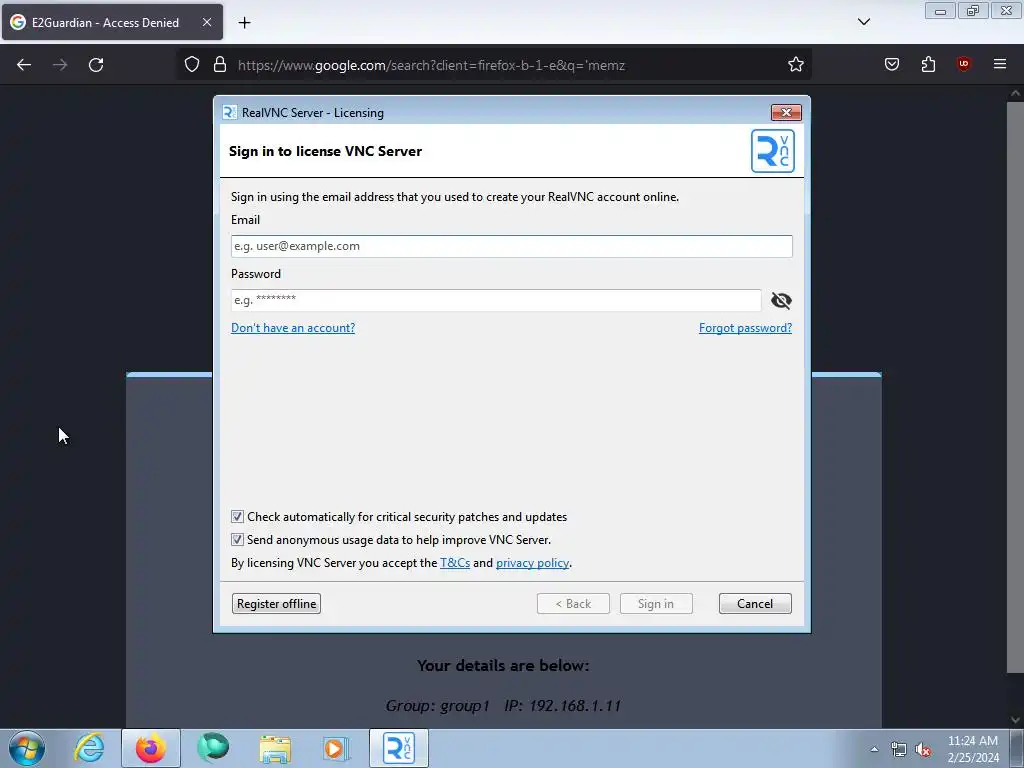Open Windows Explorer folder from the taskbar
Viewport: 1024px width, 768px height.
click(x=275, y=748)
